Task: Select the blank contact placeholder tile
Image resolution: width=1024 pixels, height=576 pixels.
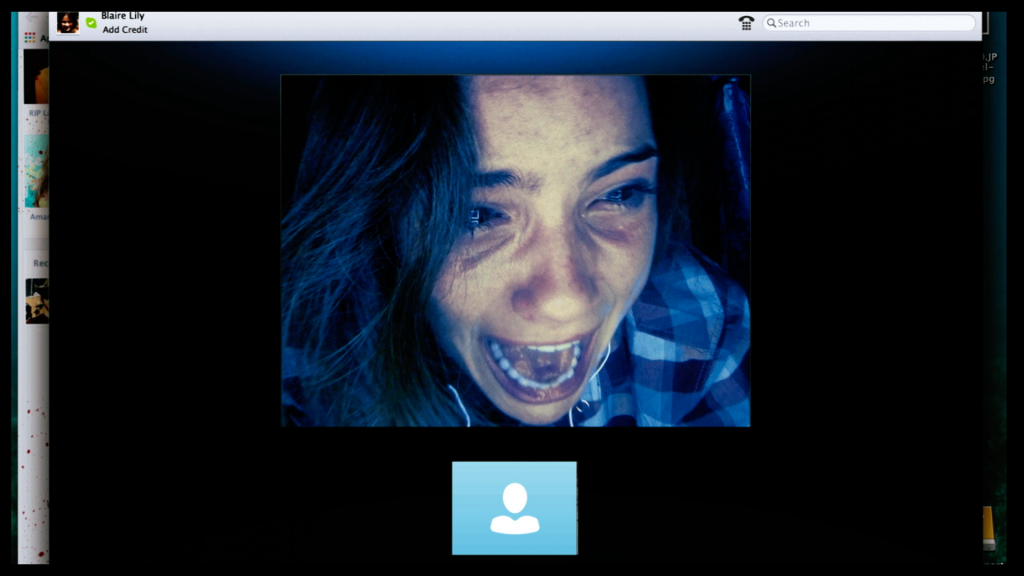Action: [x=514, y=508]
